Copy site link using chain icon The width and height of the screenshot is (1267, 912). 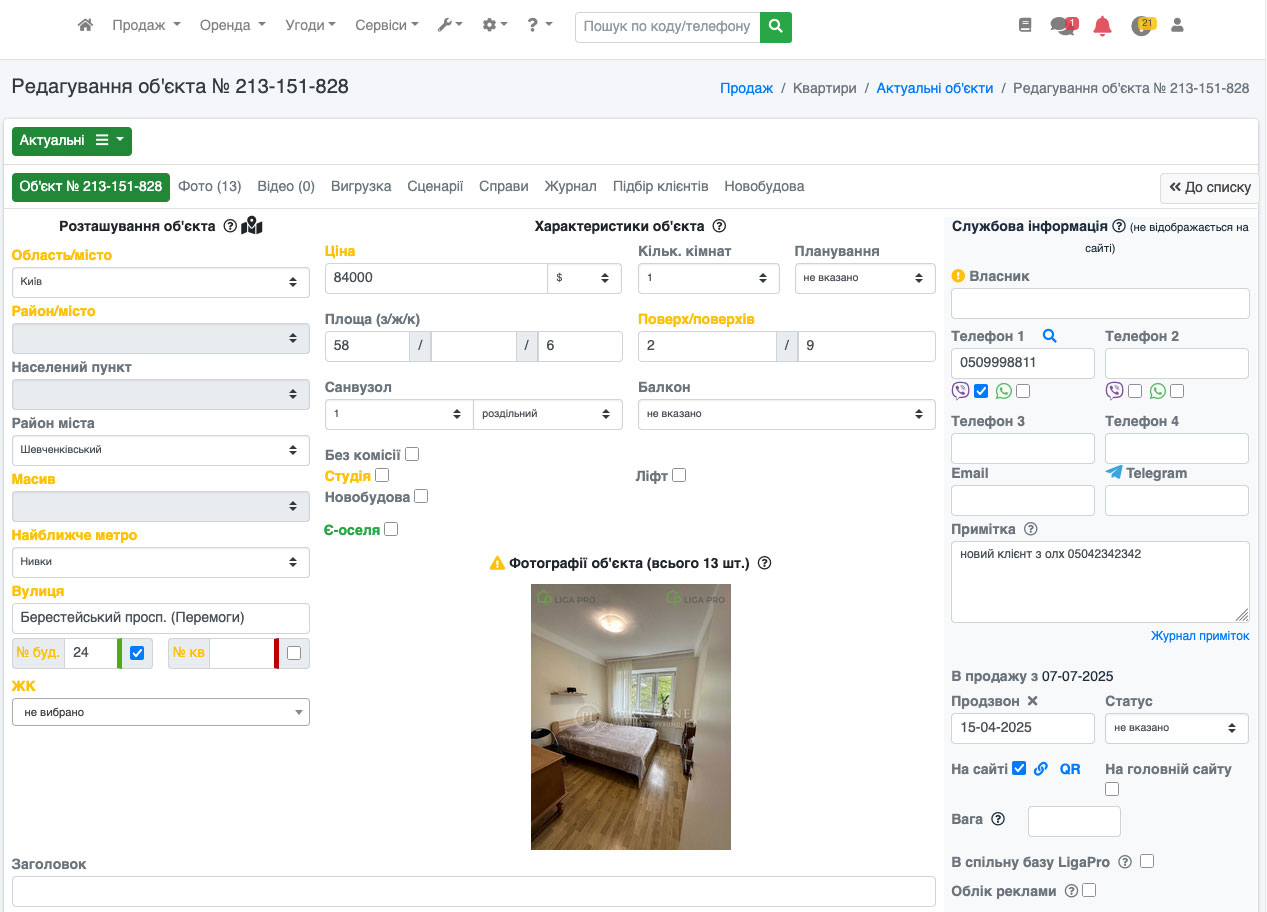coord(1041,769)
